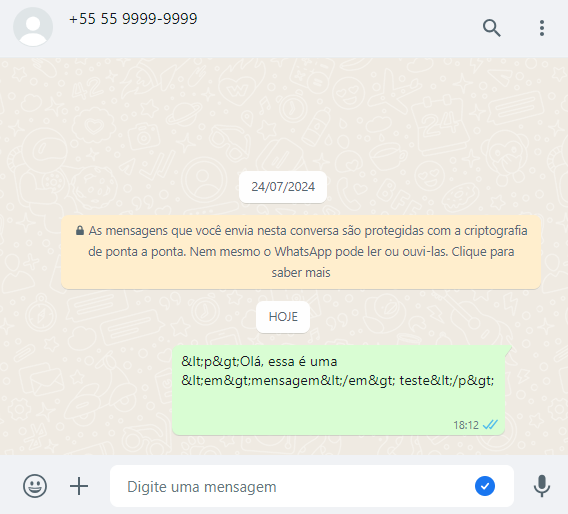
Task: Open the search in conversation icon
Action: point(492,28)
